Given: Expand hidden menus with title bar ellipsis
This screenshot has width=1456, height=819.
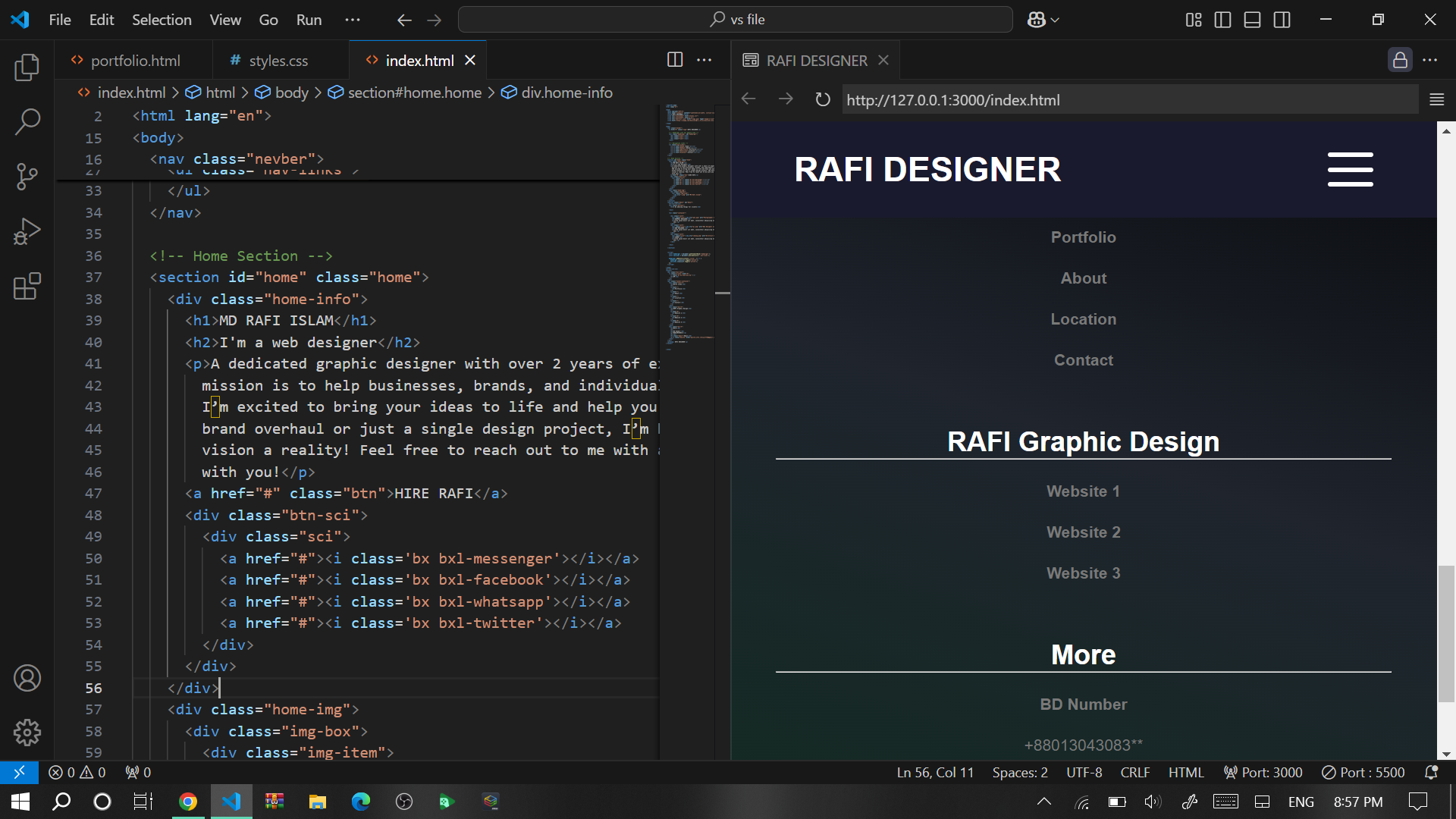Looking at the screenshot, I should 353,20.
